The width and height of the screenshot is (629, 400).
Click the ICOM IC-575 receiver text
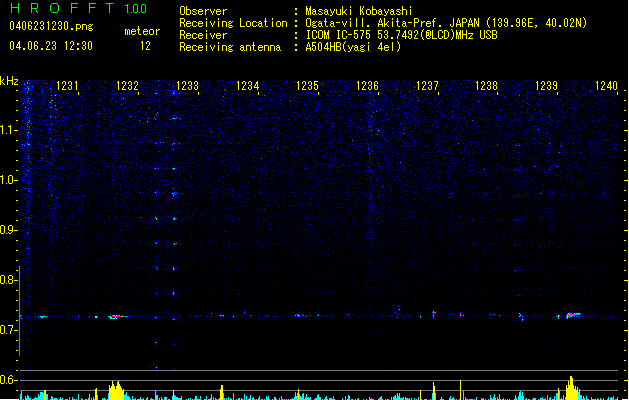point(401,35)
